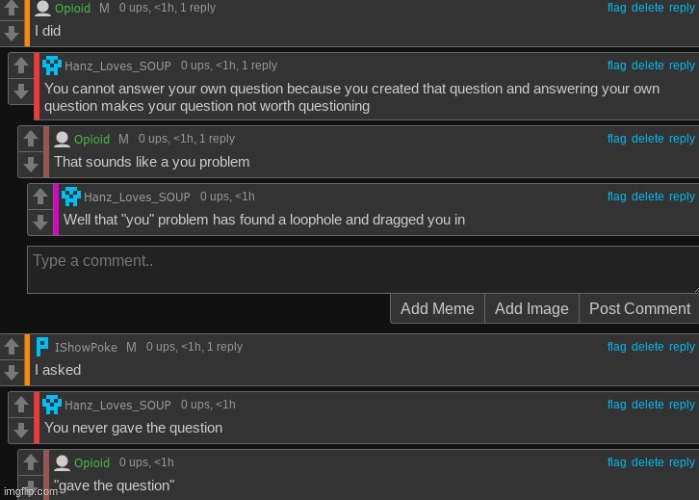The height and width of the screenshot is (500, 699).
Task: Upvote IShowPoke's "I asked" comment
Action: click(x=11, y=347)
